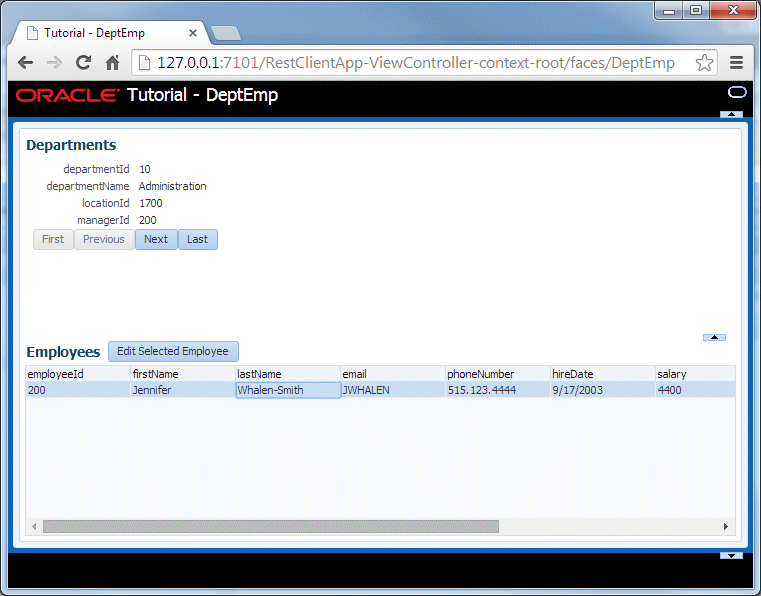
Task: Maximize the browser window
Action: tap(696, 10)
